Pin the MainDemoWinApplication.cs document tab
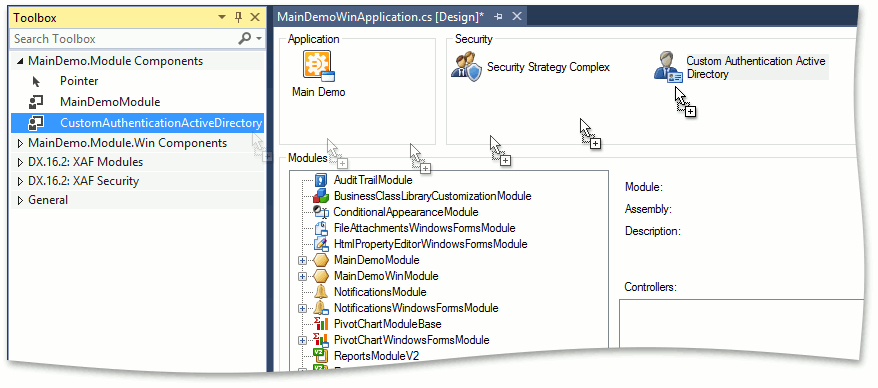 pyautogui.click(x=498, y=17)
